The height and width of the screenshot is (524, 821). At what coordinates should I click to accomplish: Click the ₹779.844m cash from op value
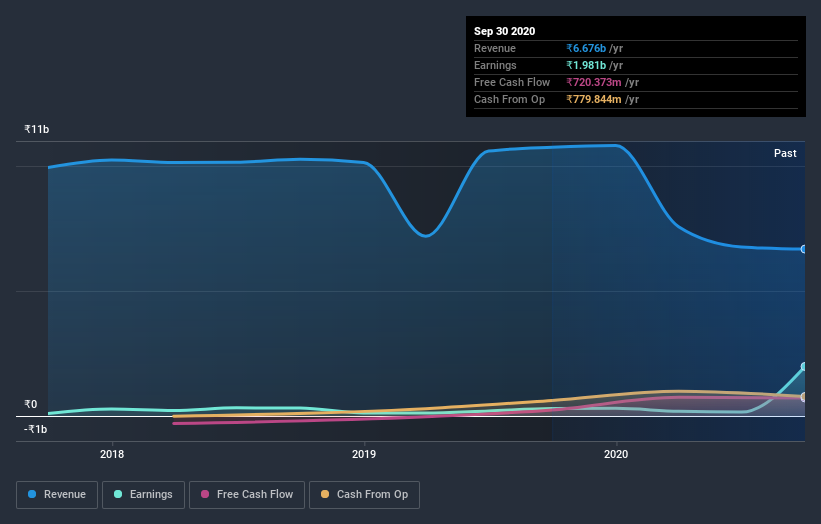pyautogui.click(x=594, y=99)
